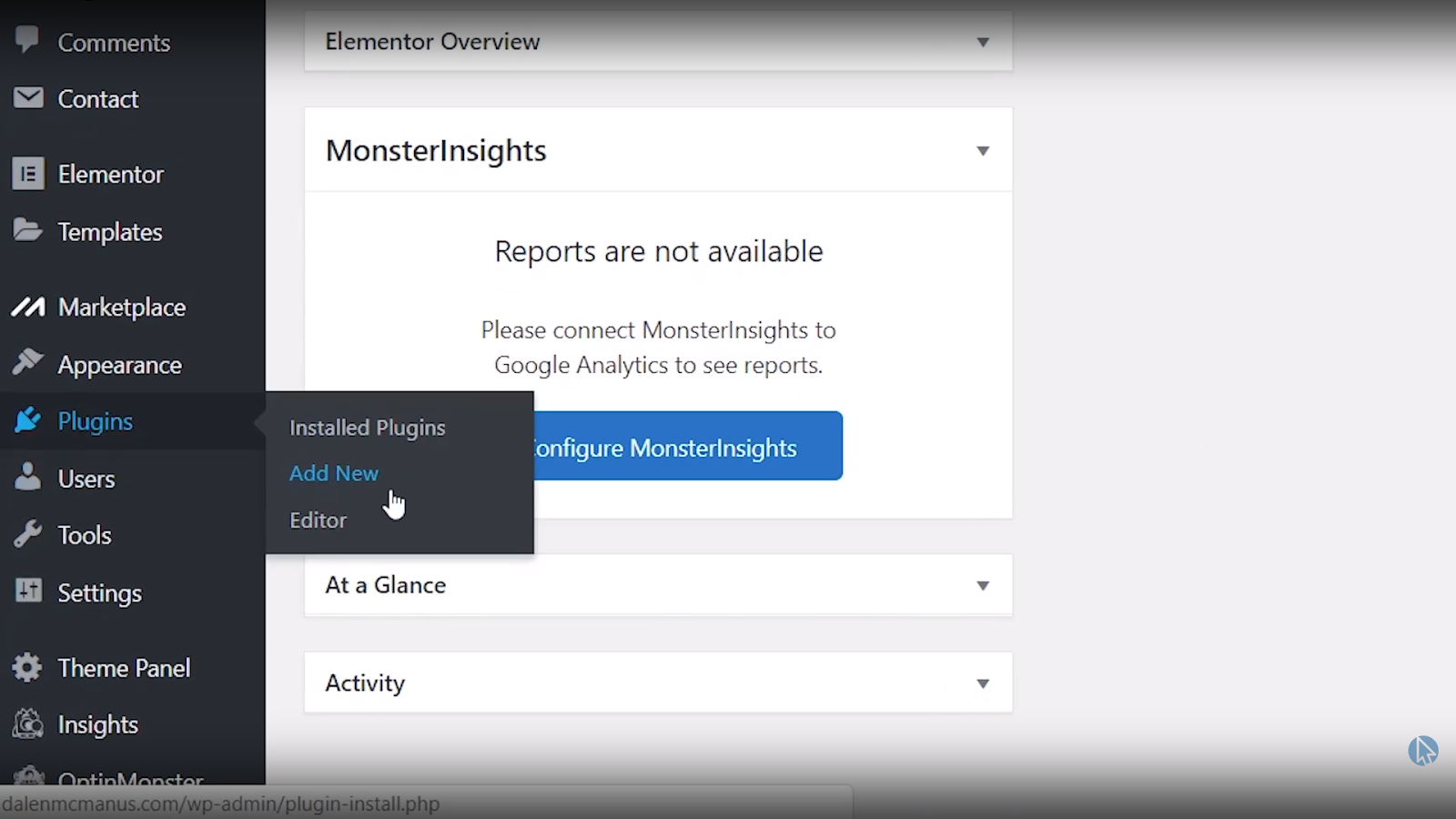Open plugin Editor from submenu
Screen dimensions: 1456x819
click(x=318, y=520)
